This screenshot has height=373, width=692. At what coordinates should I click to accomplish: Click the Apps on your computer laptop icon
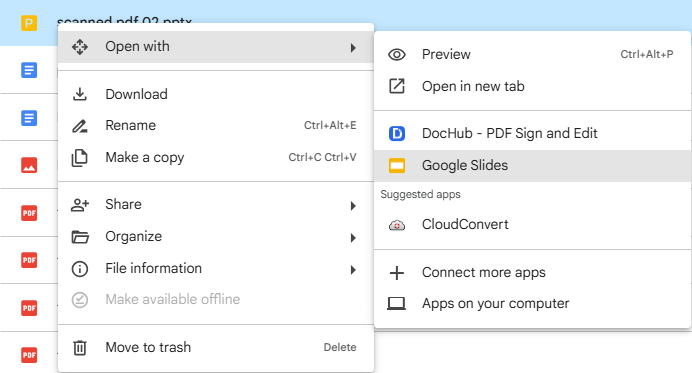click(x=397, y=304)
